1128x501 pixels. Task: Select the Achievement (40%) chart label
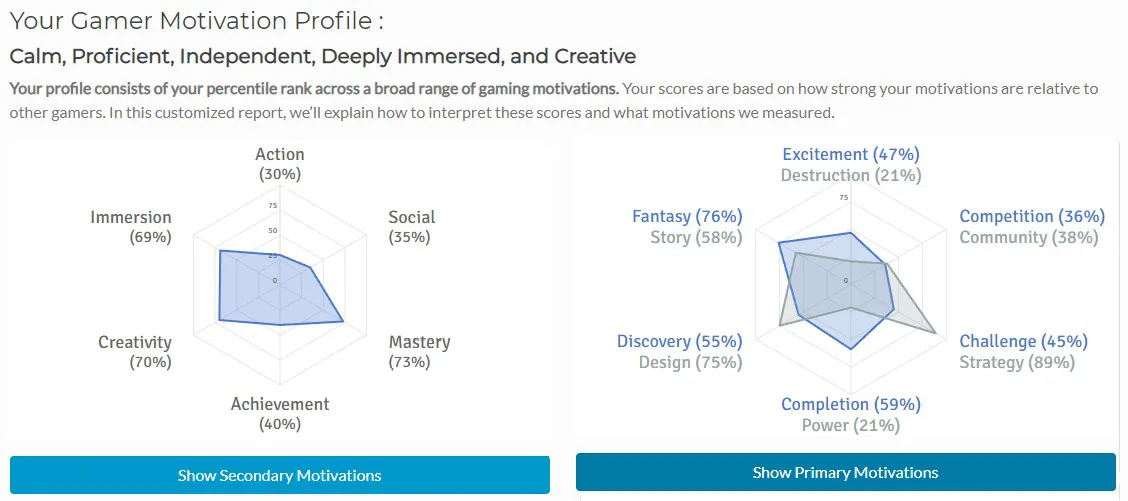click(280, 414)
